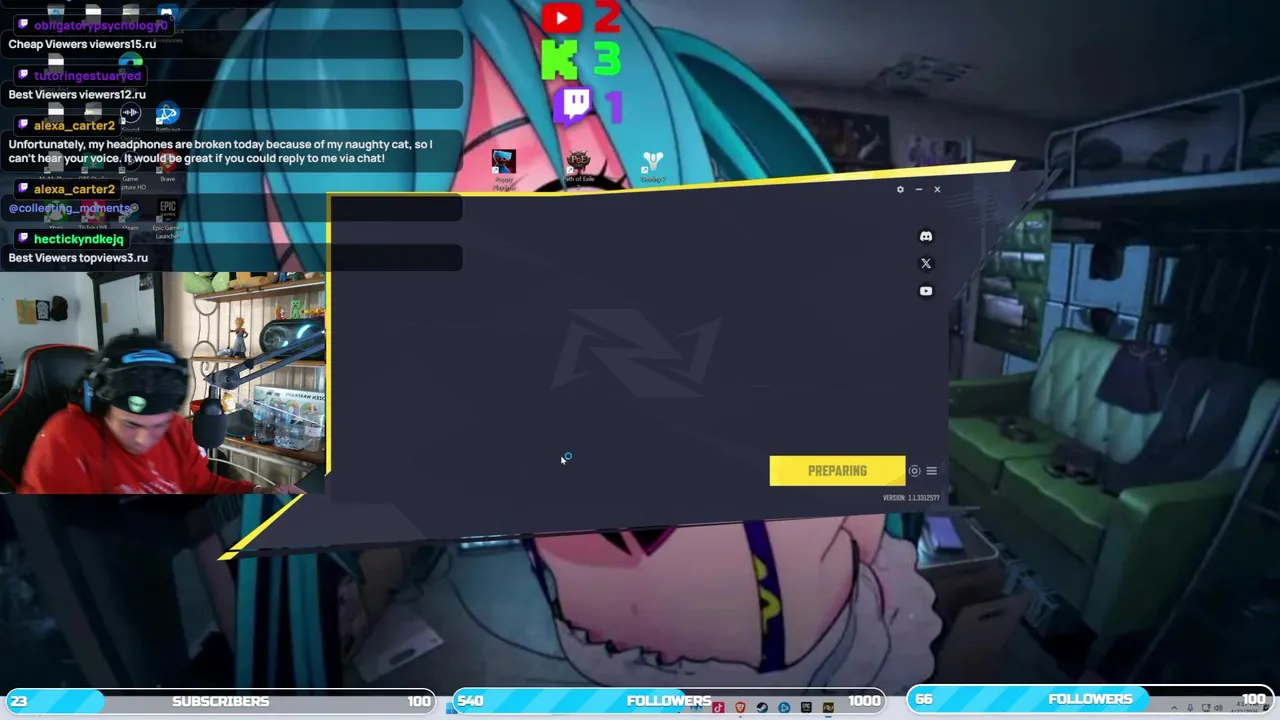The width and height of the screenshot is (1280, 720).
Task: Open launcher settings gear icon
Action: click(900, 189)
